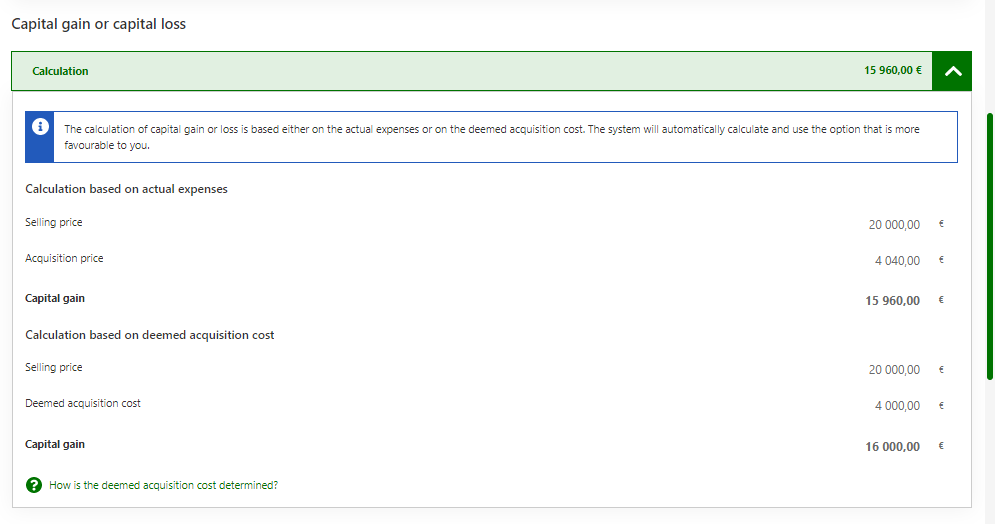Click the "Capital gain or capital loss" heading
This screenshot has width=995, height=524.
tap(98, 24)
